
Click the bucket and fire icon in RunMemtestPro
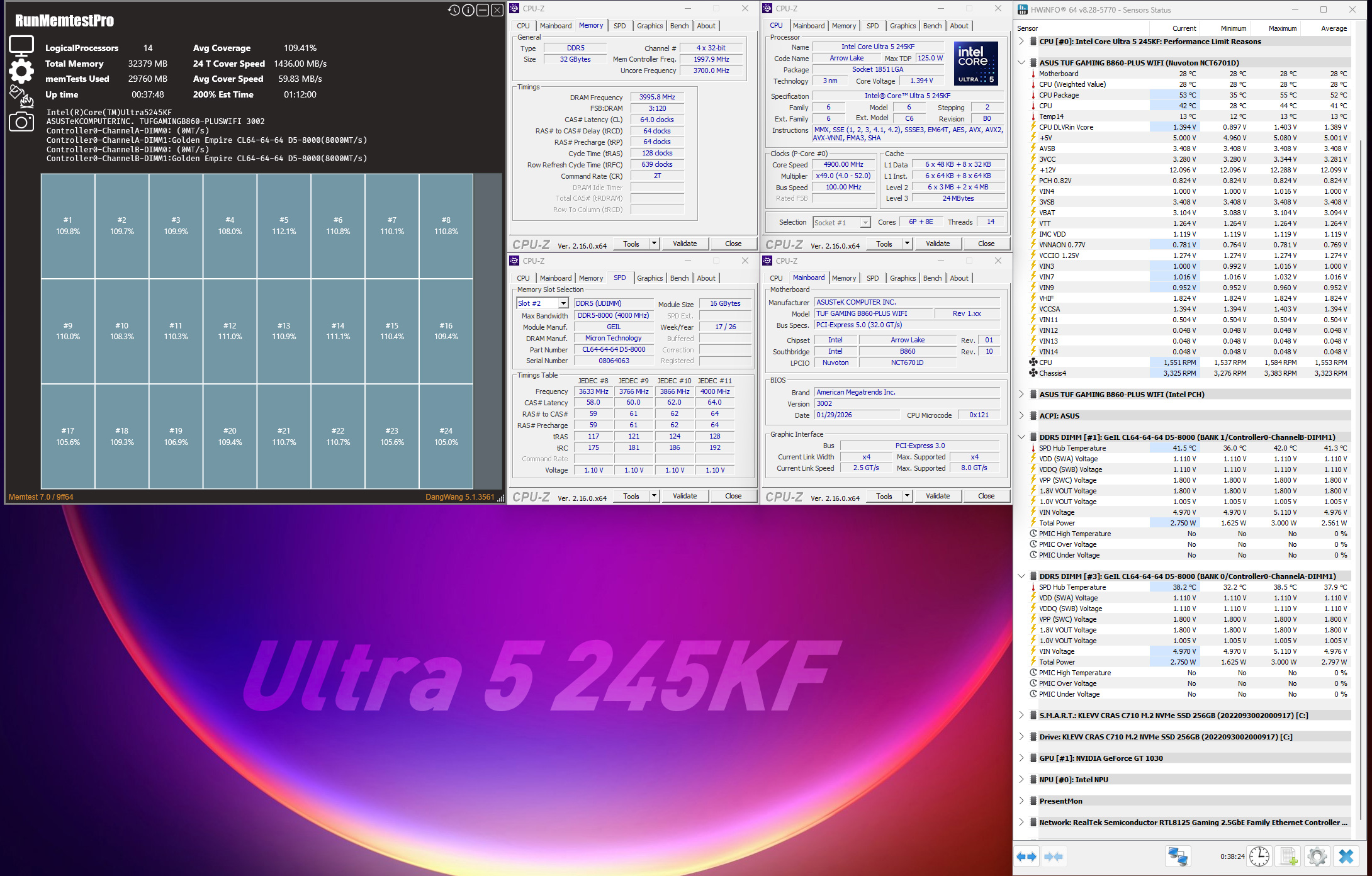coord(21,96)
